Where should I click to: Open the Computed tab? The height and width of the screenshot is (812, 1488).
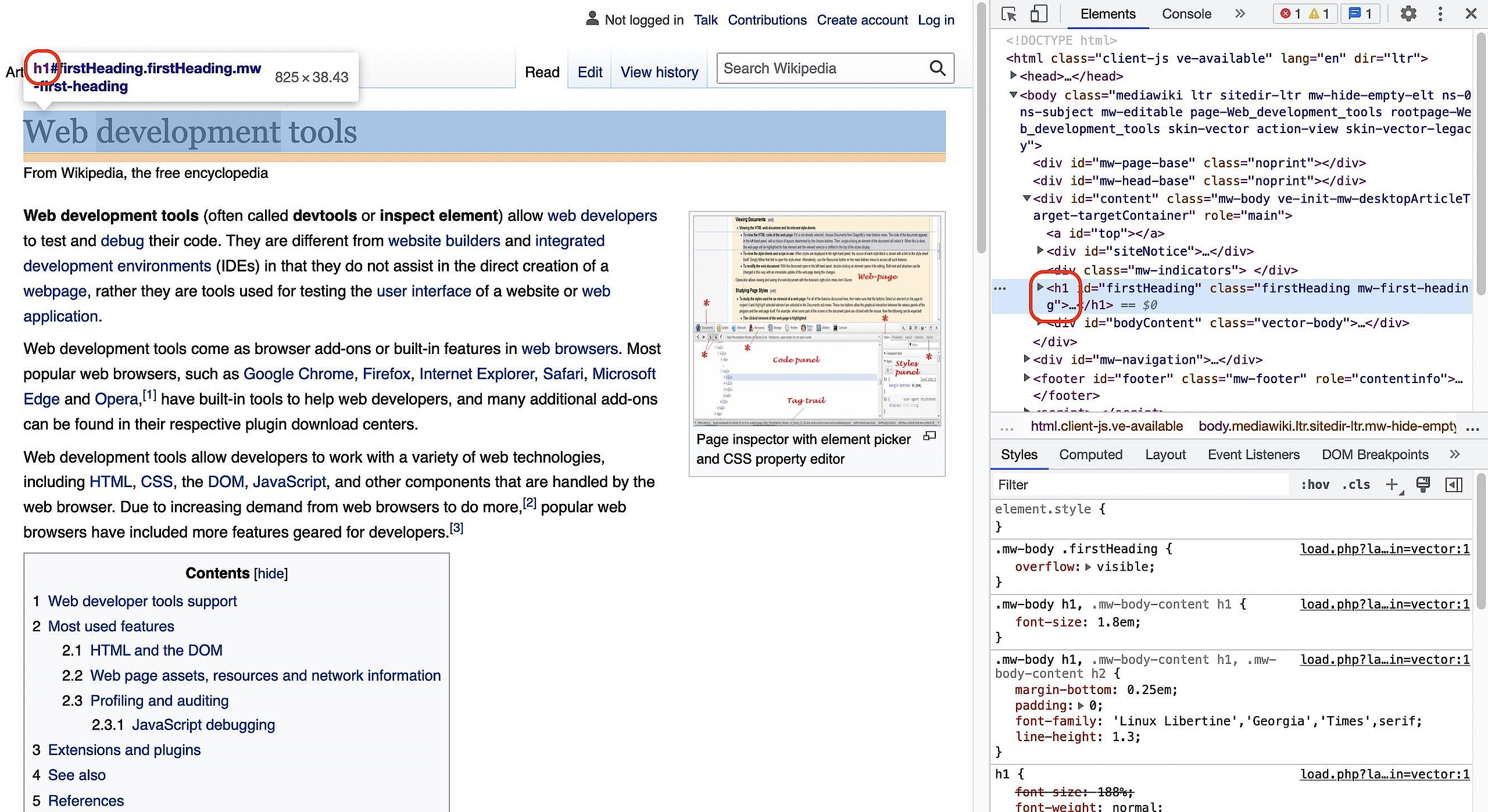point(1090,455)
